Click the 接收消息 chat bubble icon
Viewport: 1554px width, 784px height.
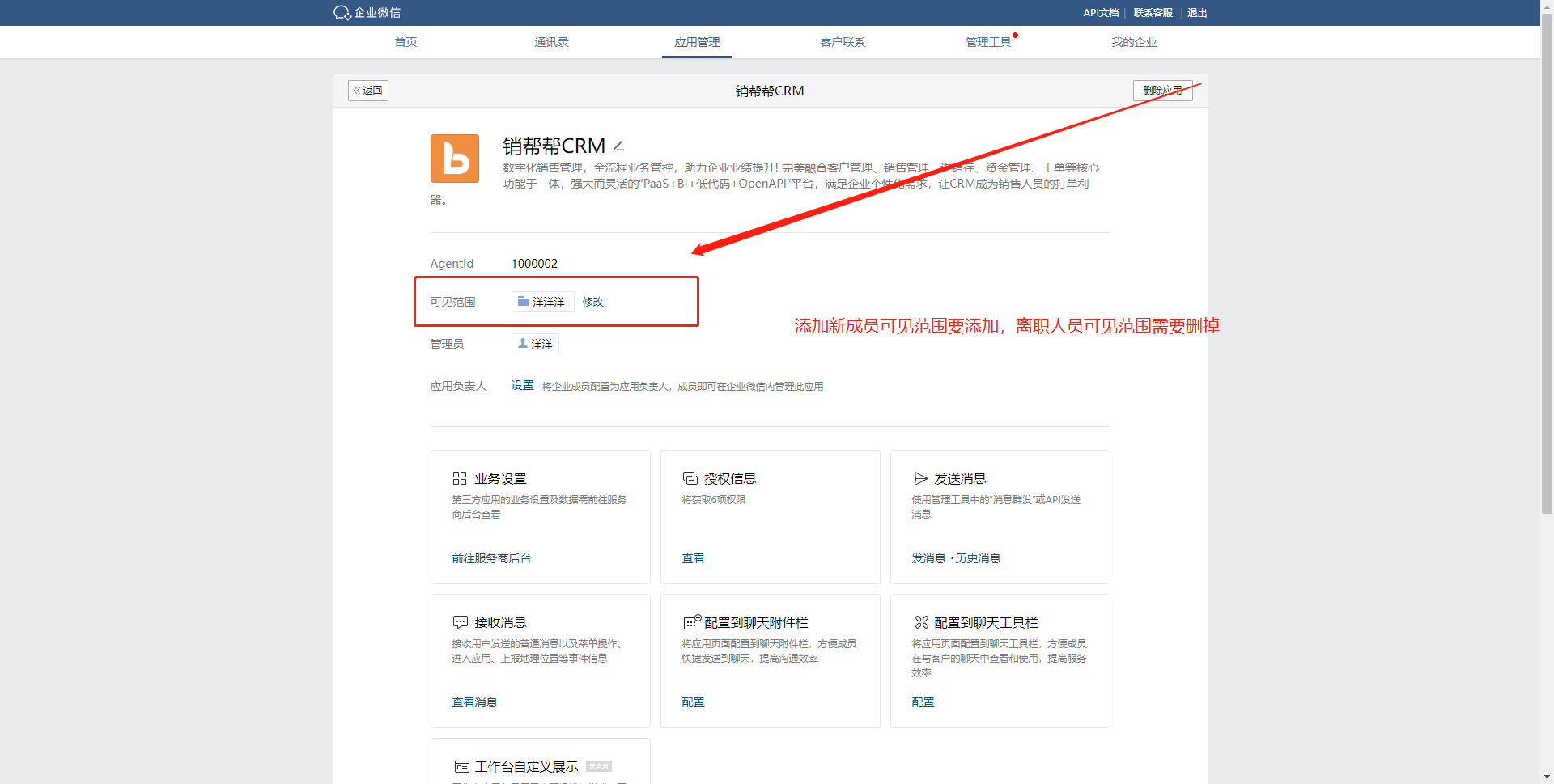tap(460, 622)
